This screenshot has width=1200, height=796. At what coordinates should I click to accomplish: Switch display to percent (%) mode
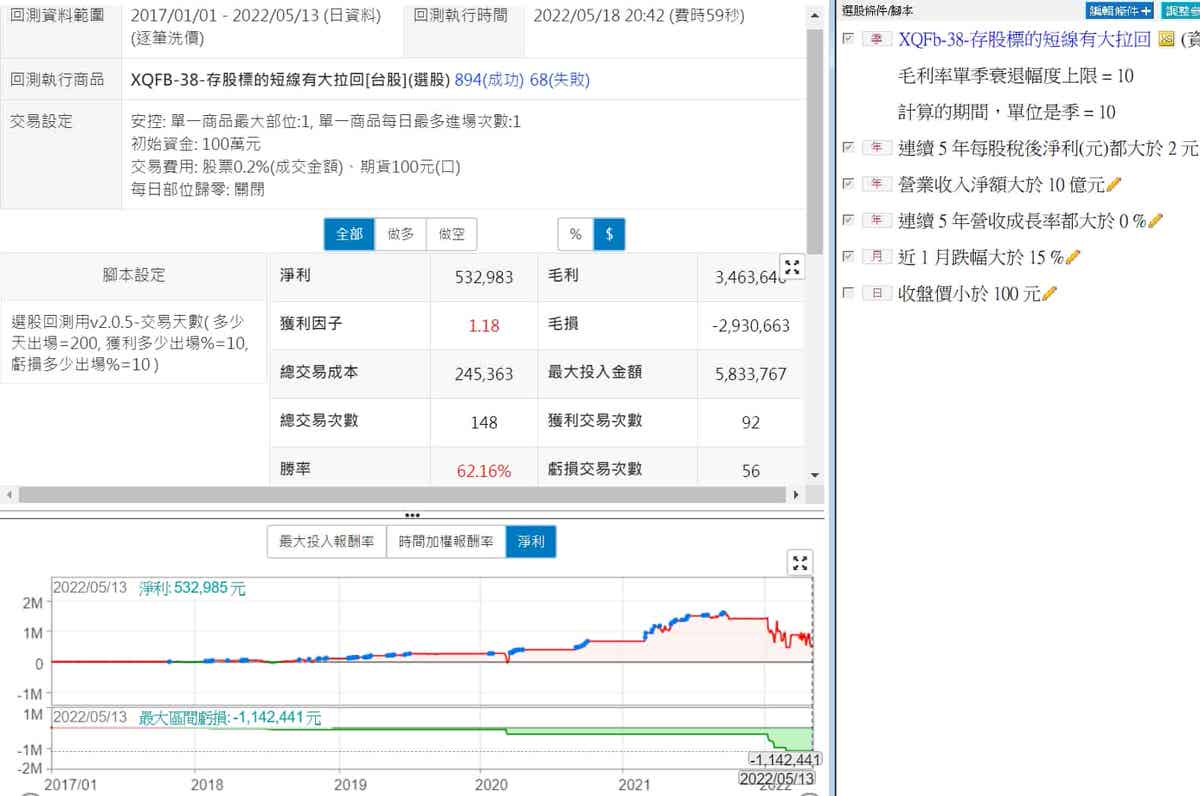click(x=575, y=234)
